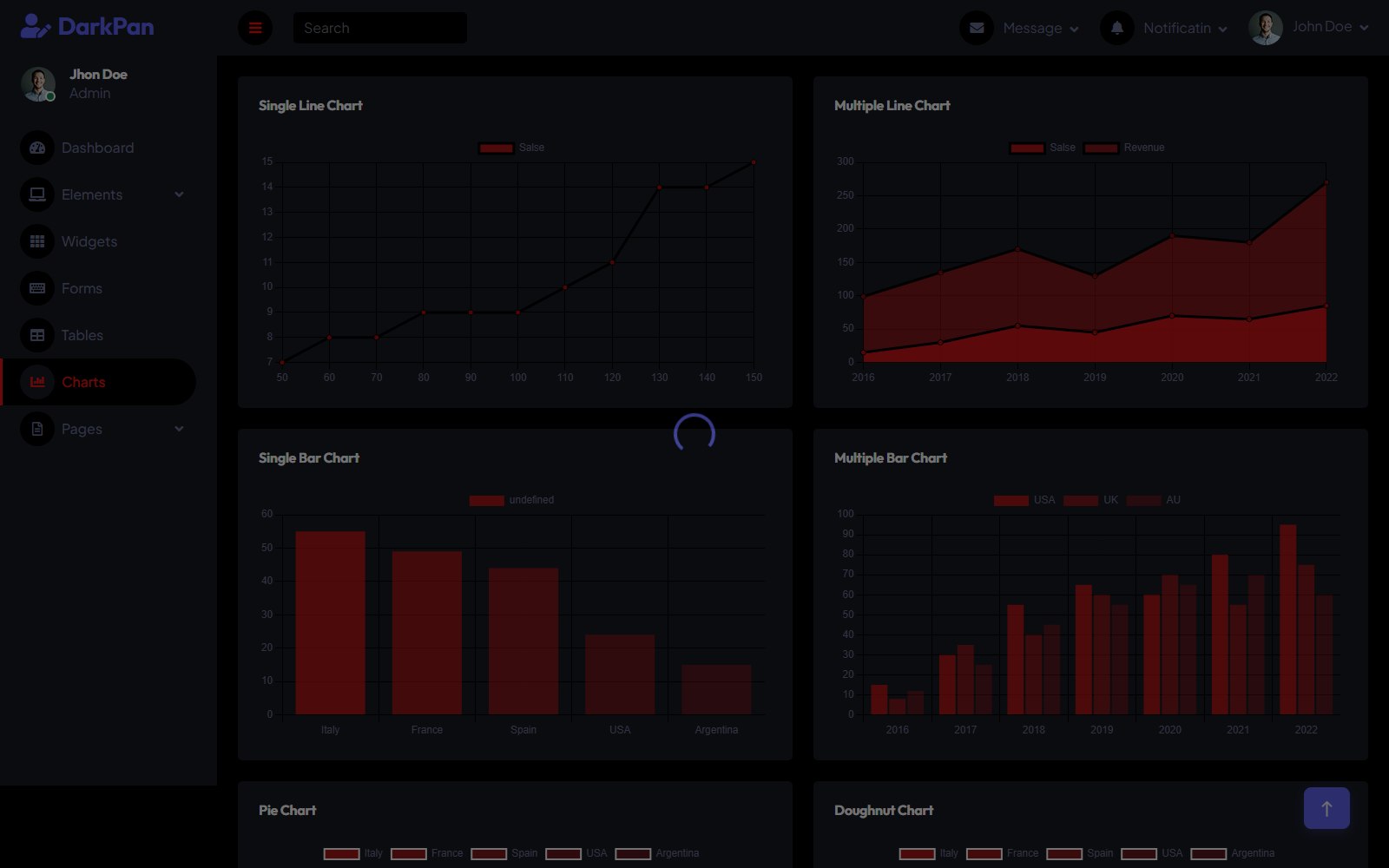Toggle USA legend in Doughnut Chart
The height and width of the screenshot is (868, 1389).
pyautogui.click(x=1152, y=853)
